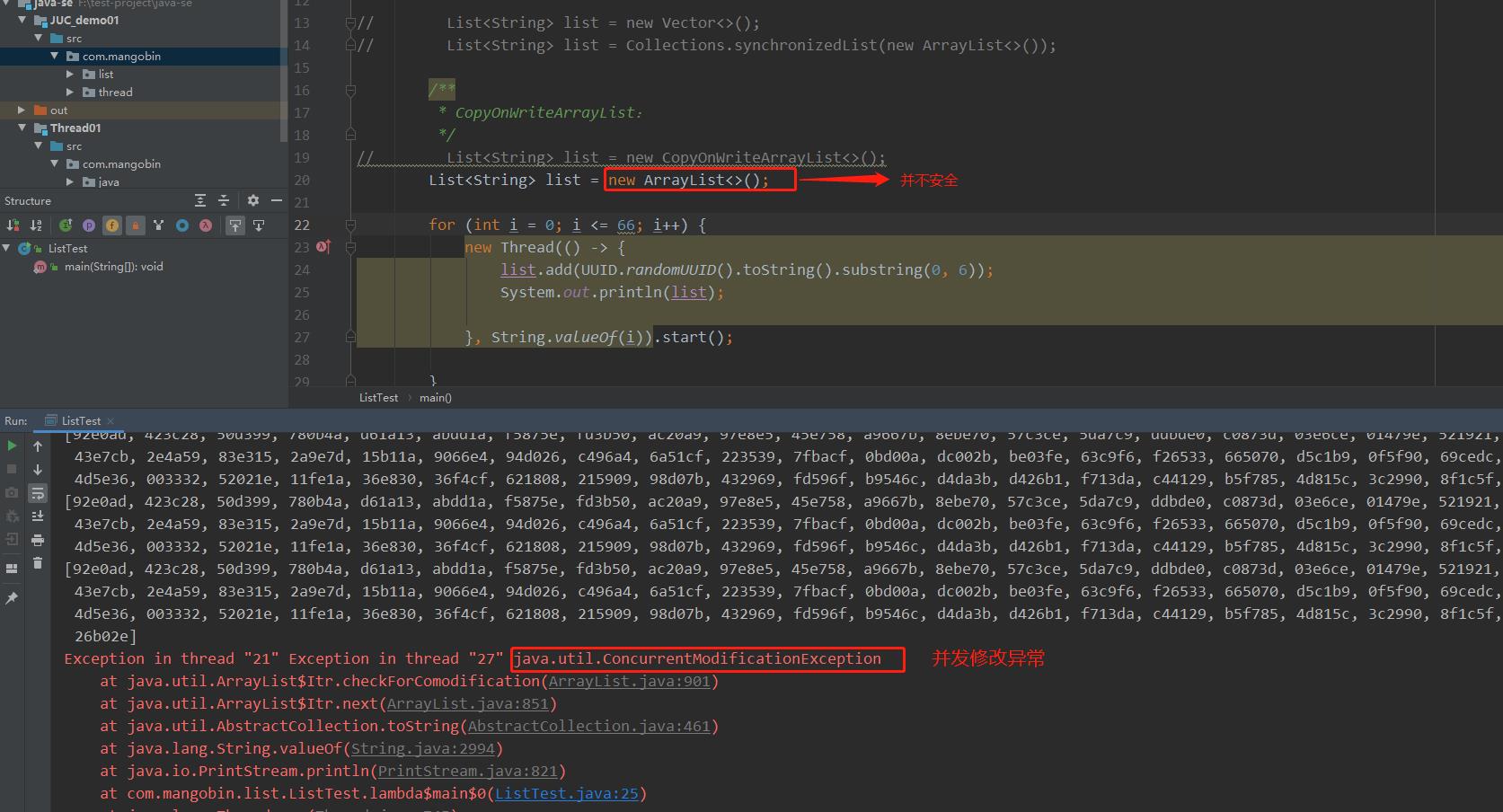Sort structure by visibility
Viewport: 1503px width, 812px height.
tap(13, 225)
